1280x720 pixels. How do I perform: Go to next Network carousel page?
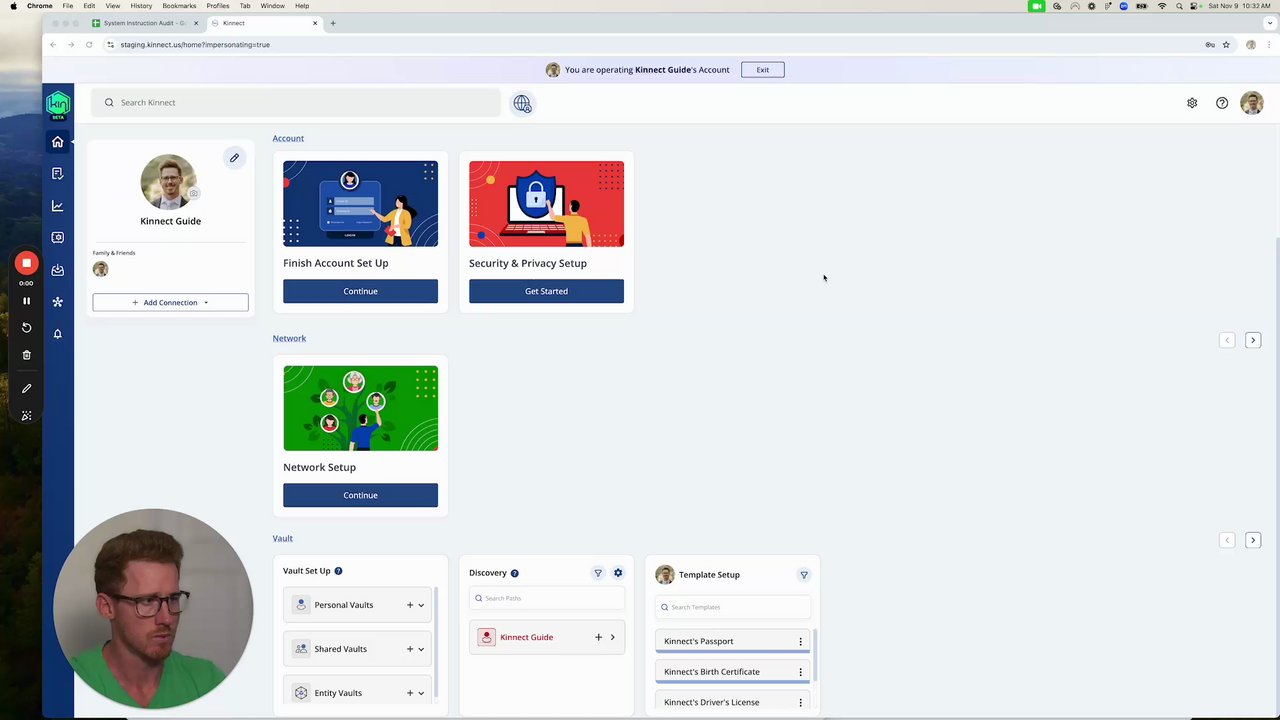[x=1253, y=340]
